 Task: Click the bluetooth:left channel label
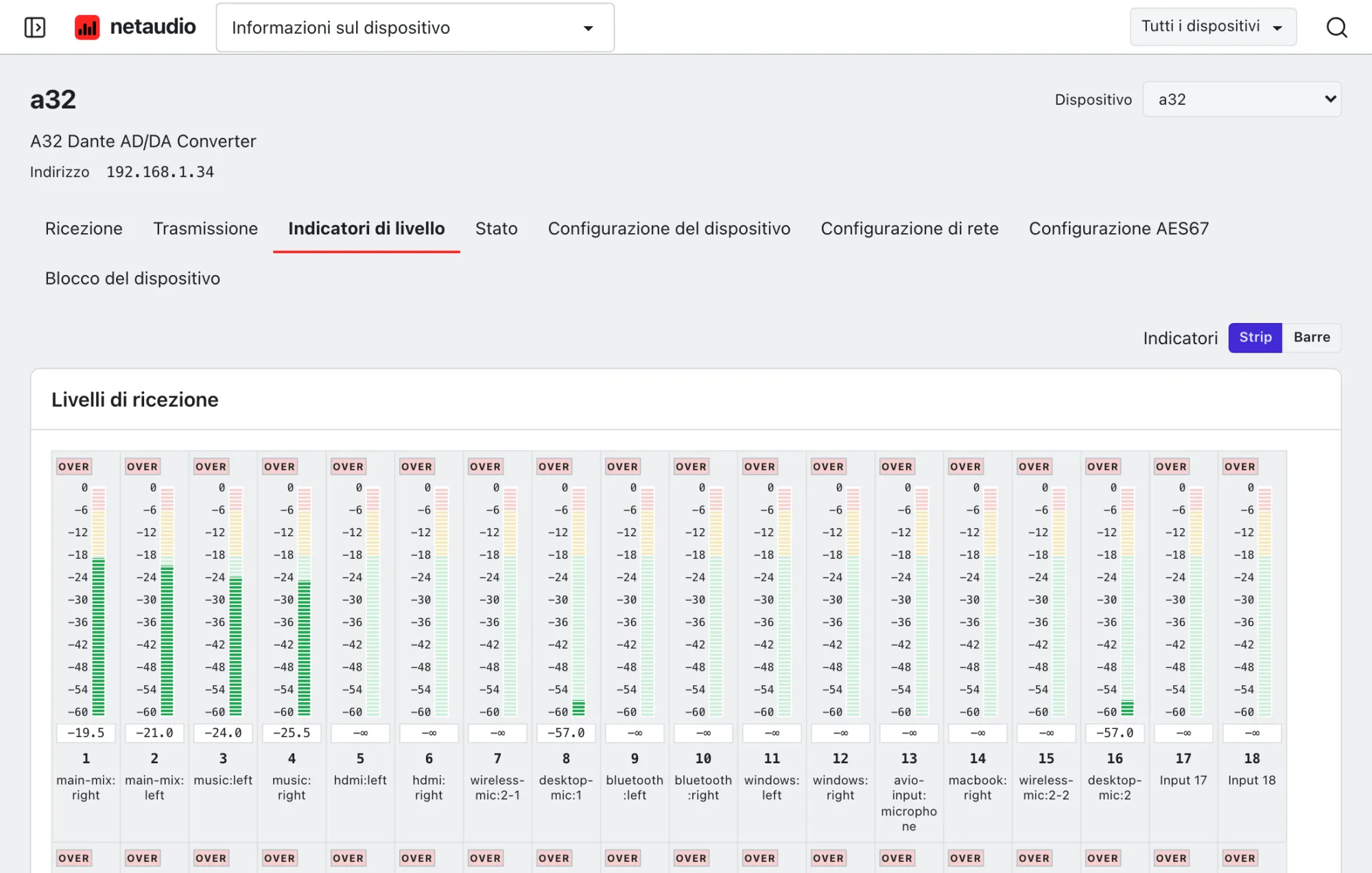point(635,787)
